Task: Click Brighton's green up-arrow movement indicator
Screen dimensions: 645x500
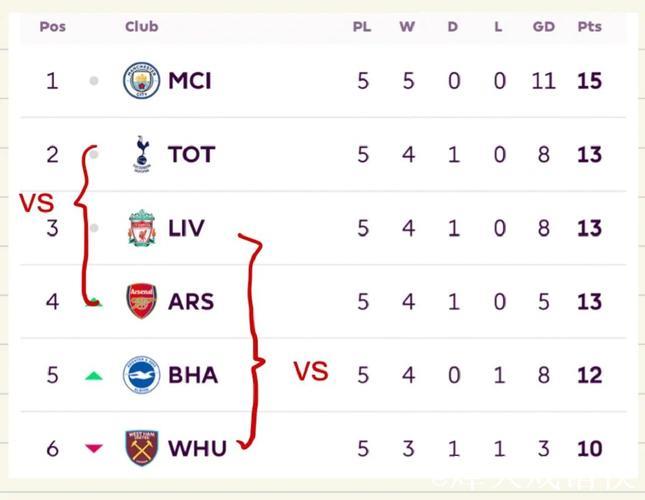Action: pos(94,376)
